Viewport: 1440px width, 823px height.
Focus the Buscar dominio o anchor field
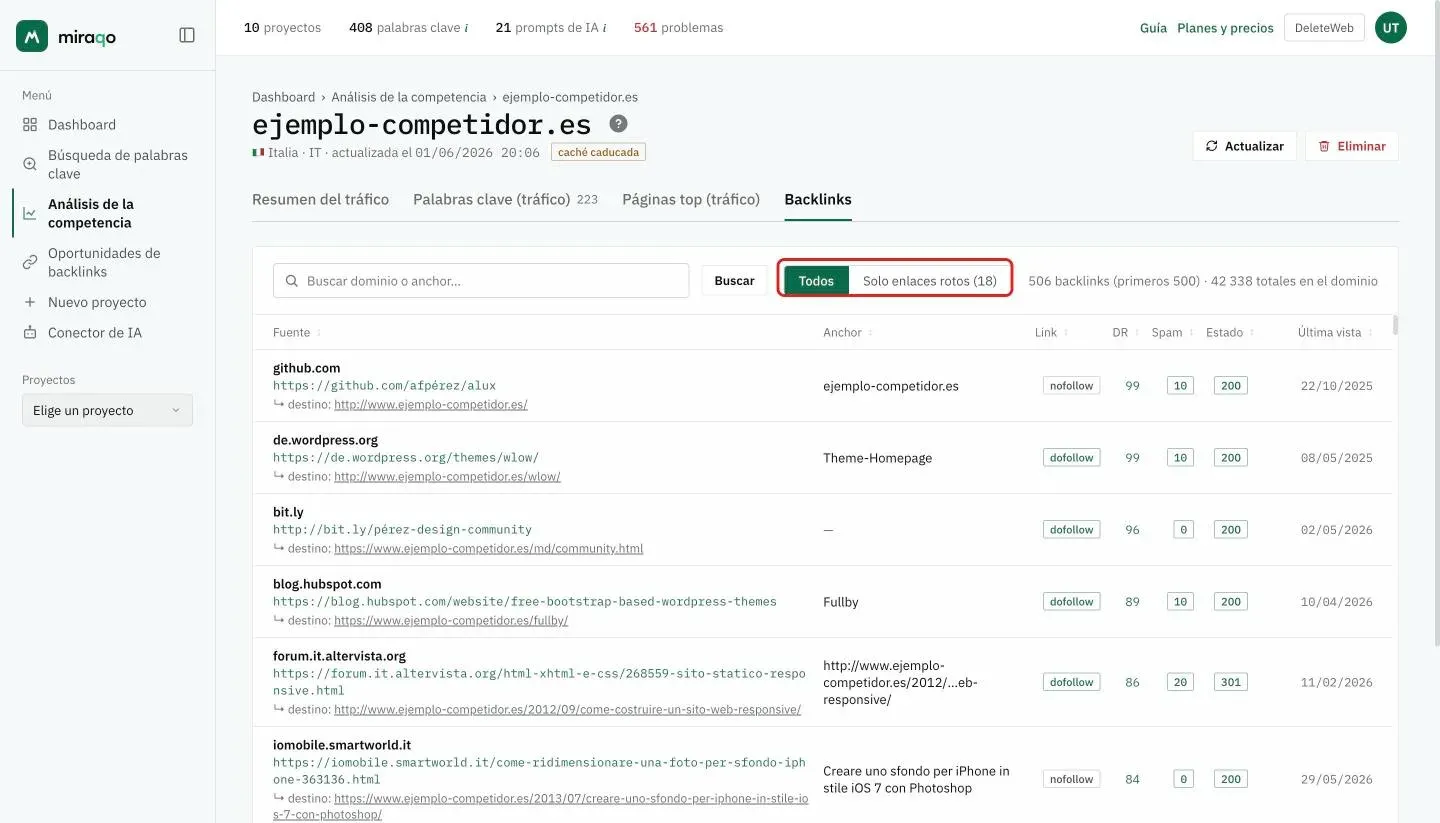coord(481,281)
